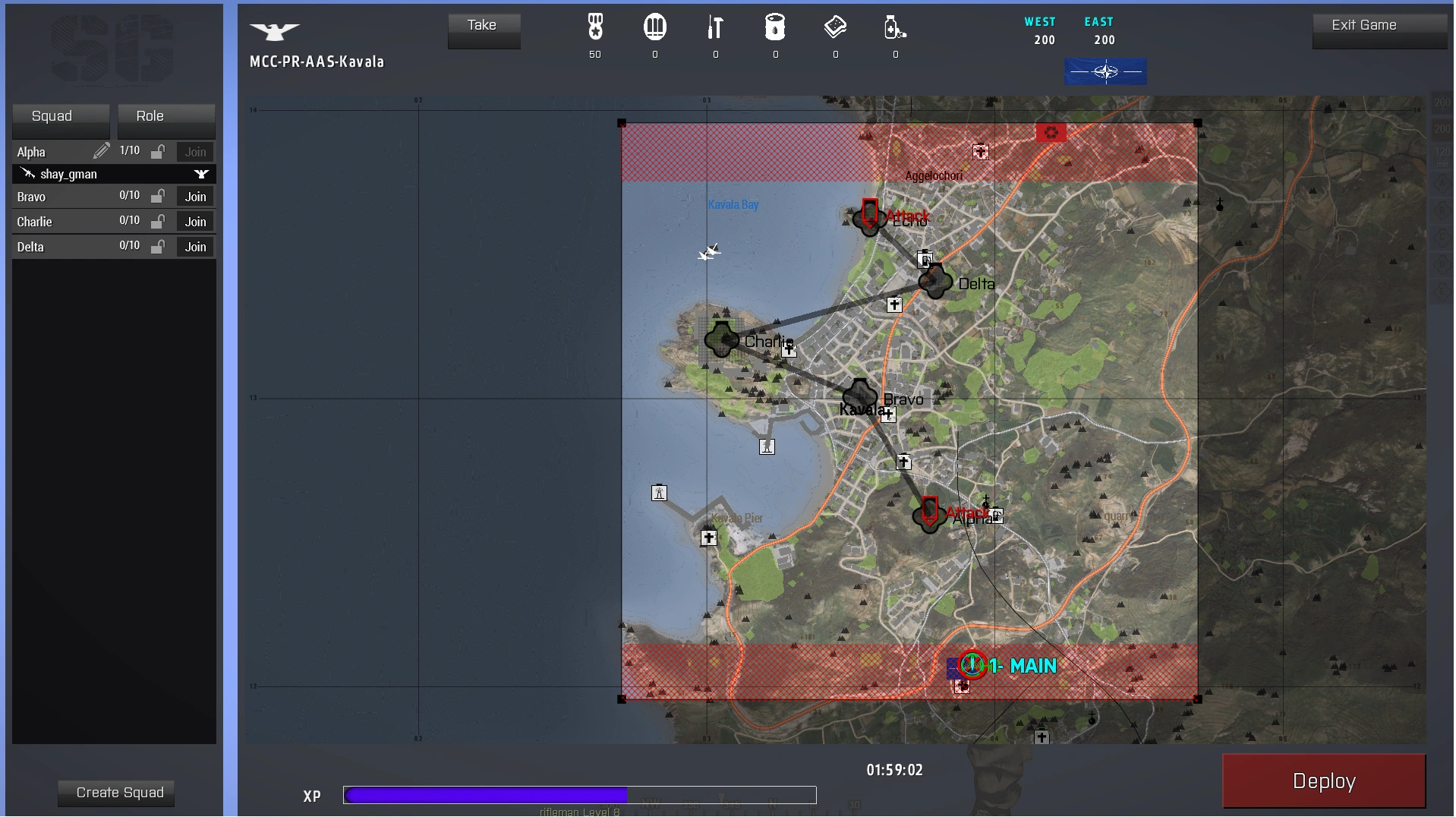Click the Kavala Pier label on map
The image size is (1456, 817).
pos(737,518)
